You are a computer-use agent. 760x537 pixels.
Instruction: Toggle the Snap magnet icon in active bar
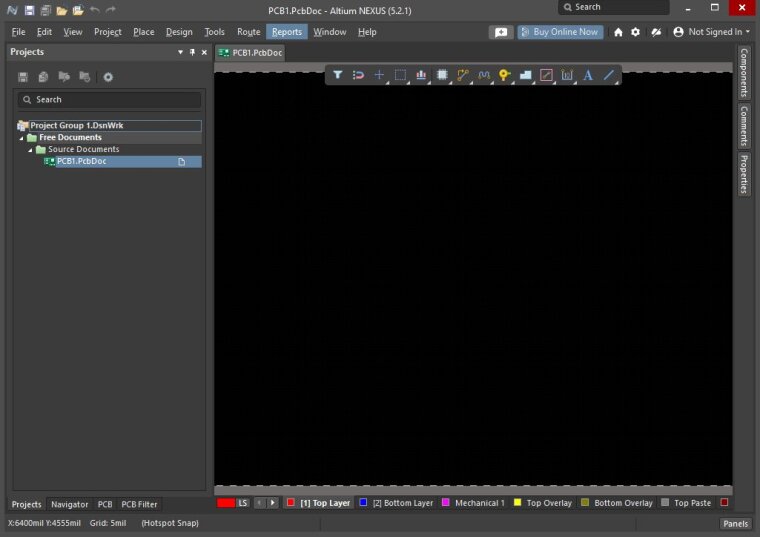tap(358, 75)
